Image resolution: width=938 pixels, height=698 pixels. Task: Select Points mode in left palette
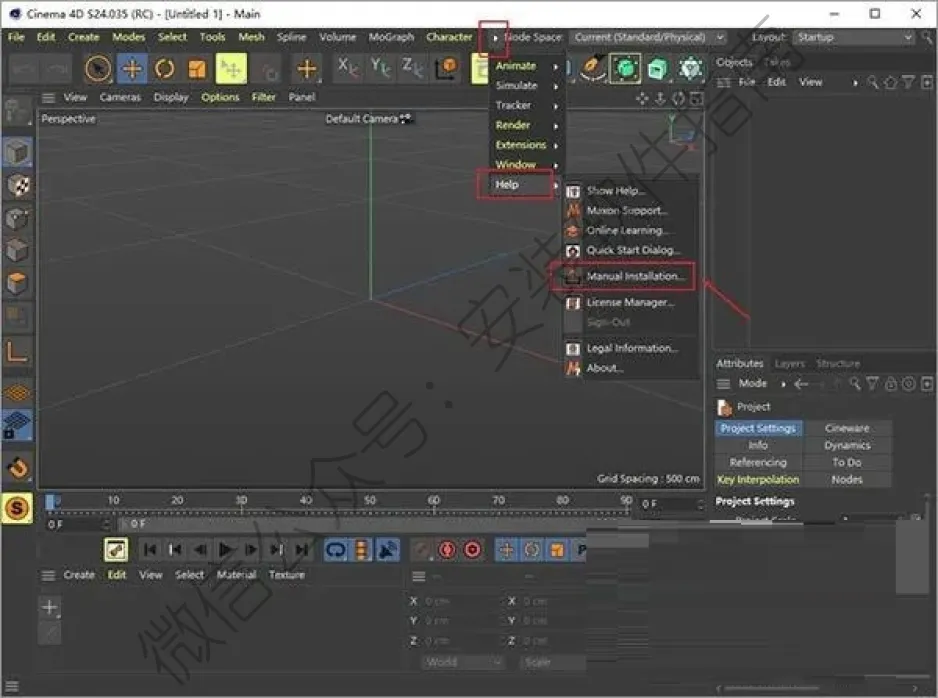17,218
